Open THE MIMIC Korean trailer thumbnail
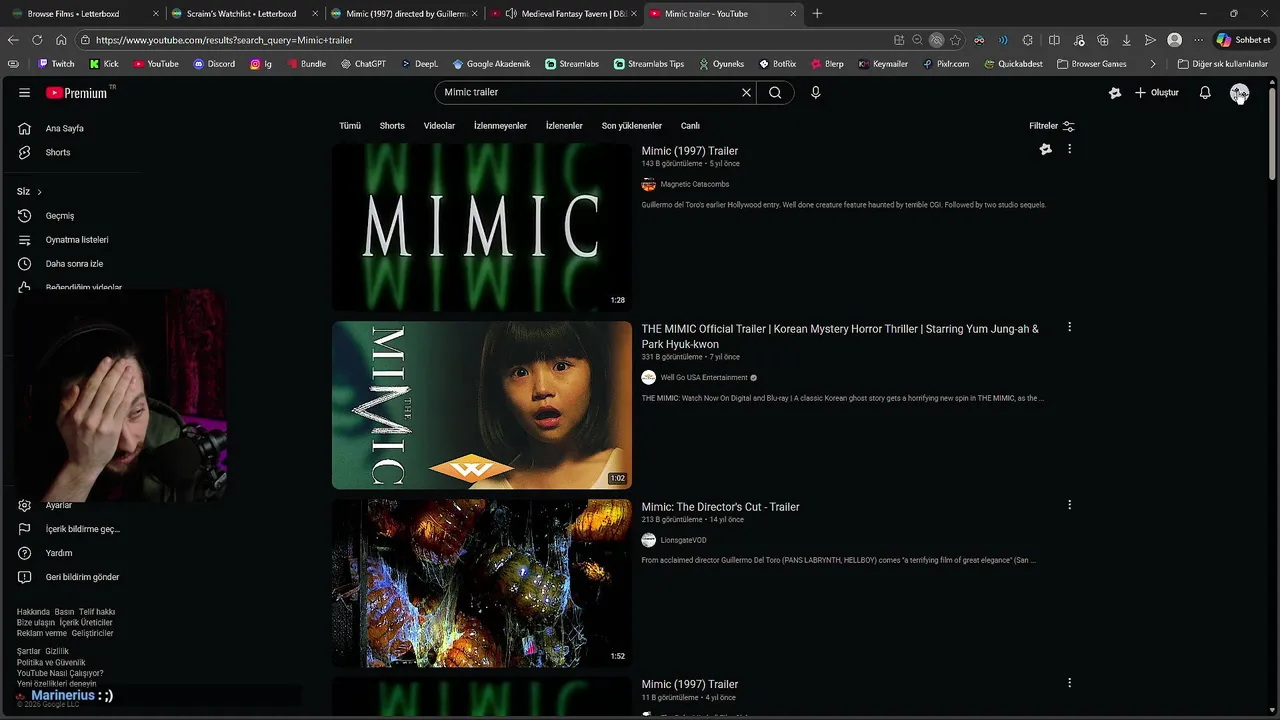 tap(482, 405)
